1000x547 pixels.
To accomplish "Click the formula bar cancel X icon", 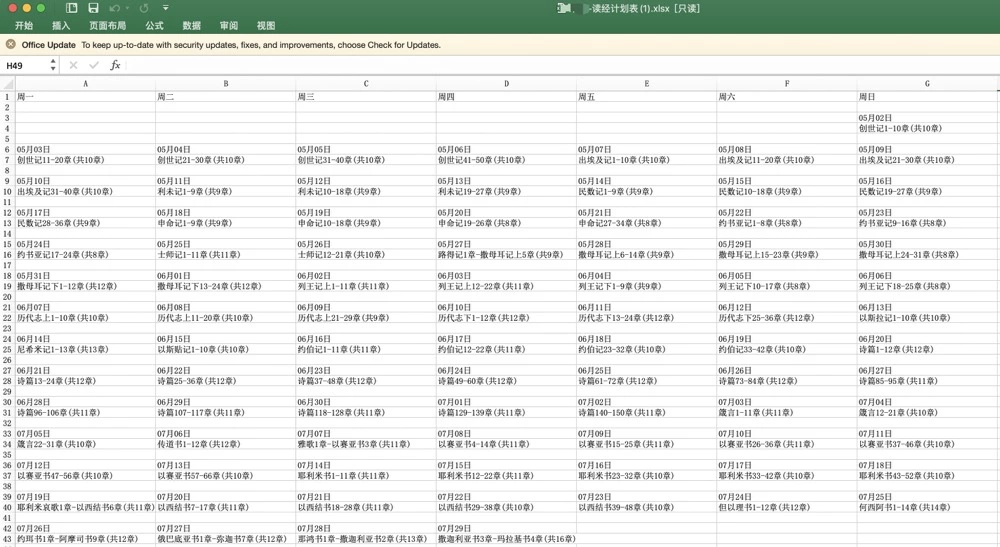I will 73,65.
